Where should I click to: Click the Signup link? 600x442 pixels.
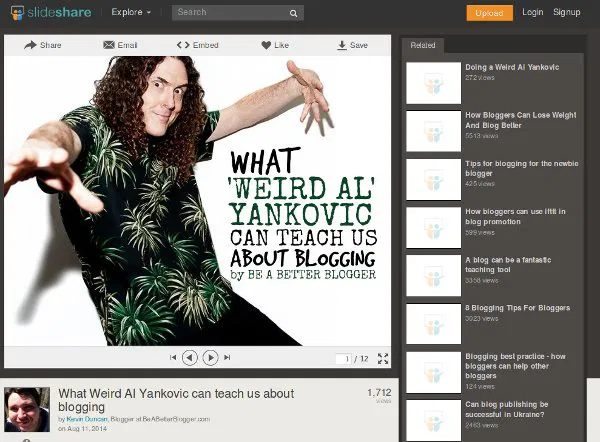coord(567,13)
